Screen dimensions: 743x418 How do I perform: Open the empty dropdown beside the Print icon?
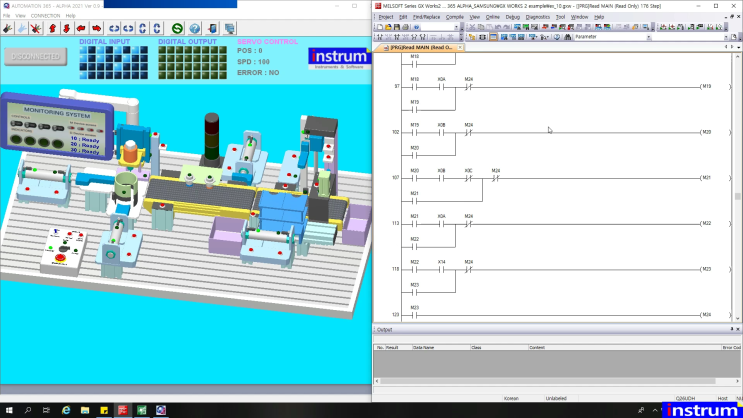(x=456, y=27)
